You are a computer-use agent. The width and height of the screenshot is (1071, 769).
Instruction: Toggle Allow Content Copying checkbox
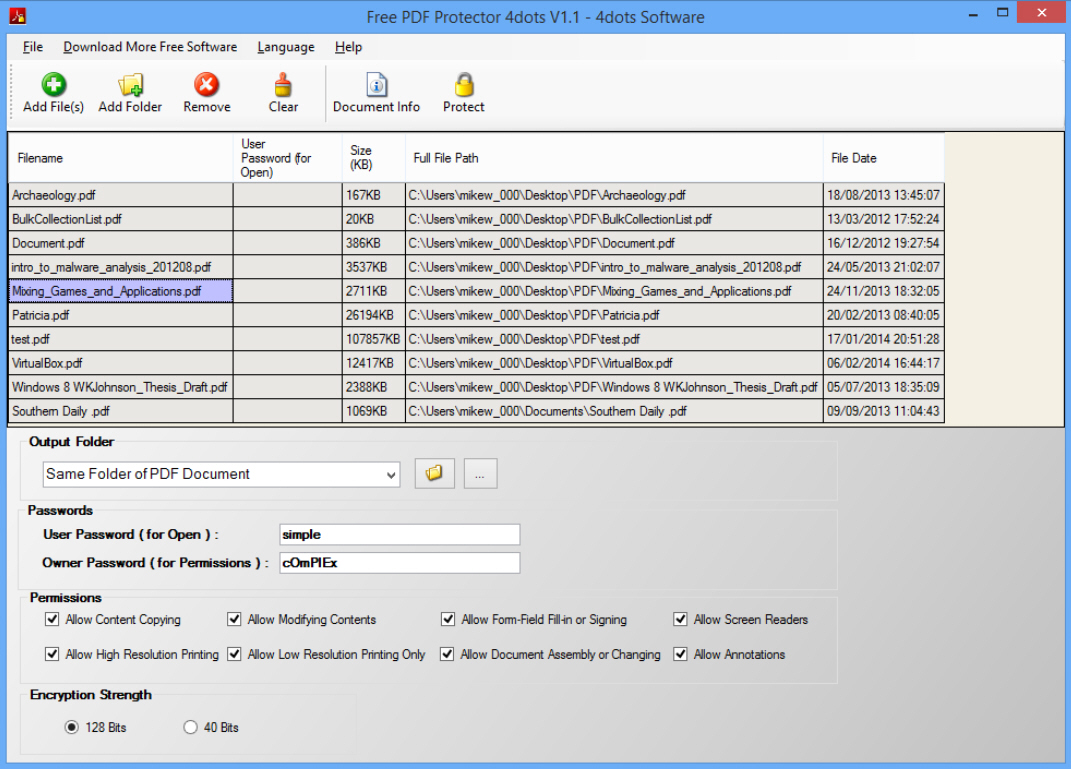[x=52, y=619]
